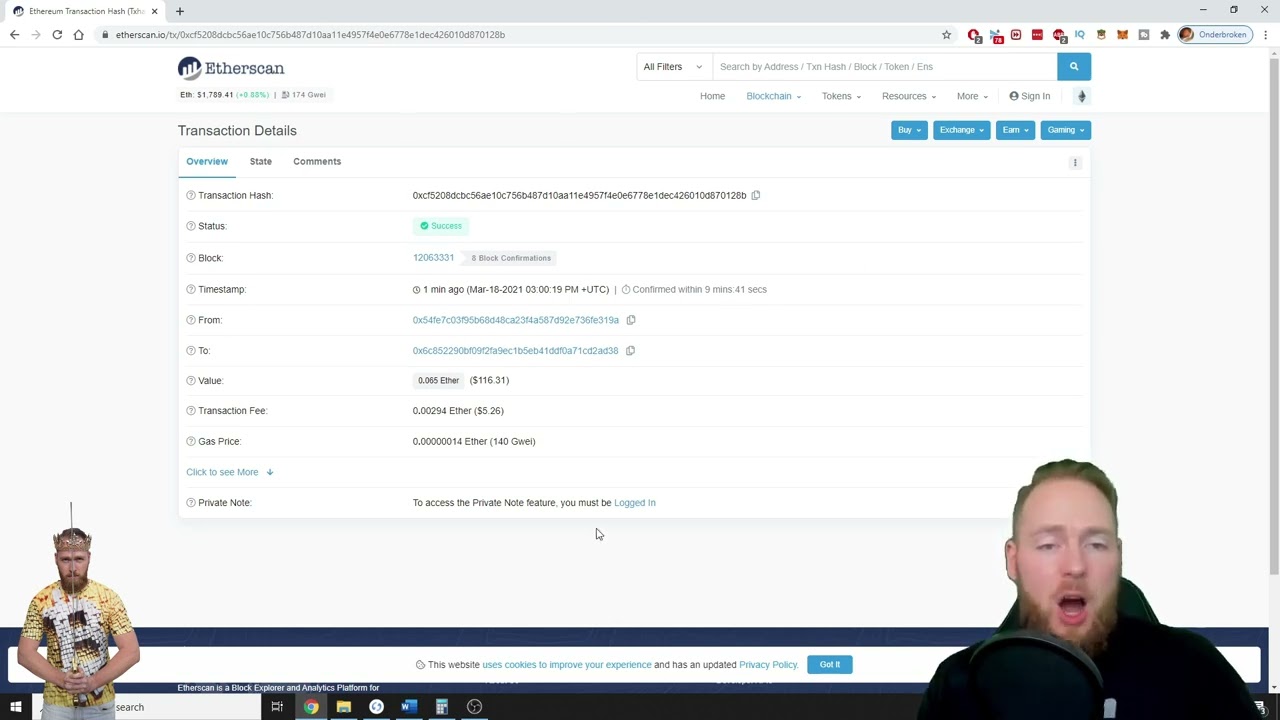Open the All Filters dropdown

[x=674, y=67]
